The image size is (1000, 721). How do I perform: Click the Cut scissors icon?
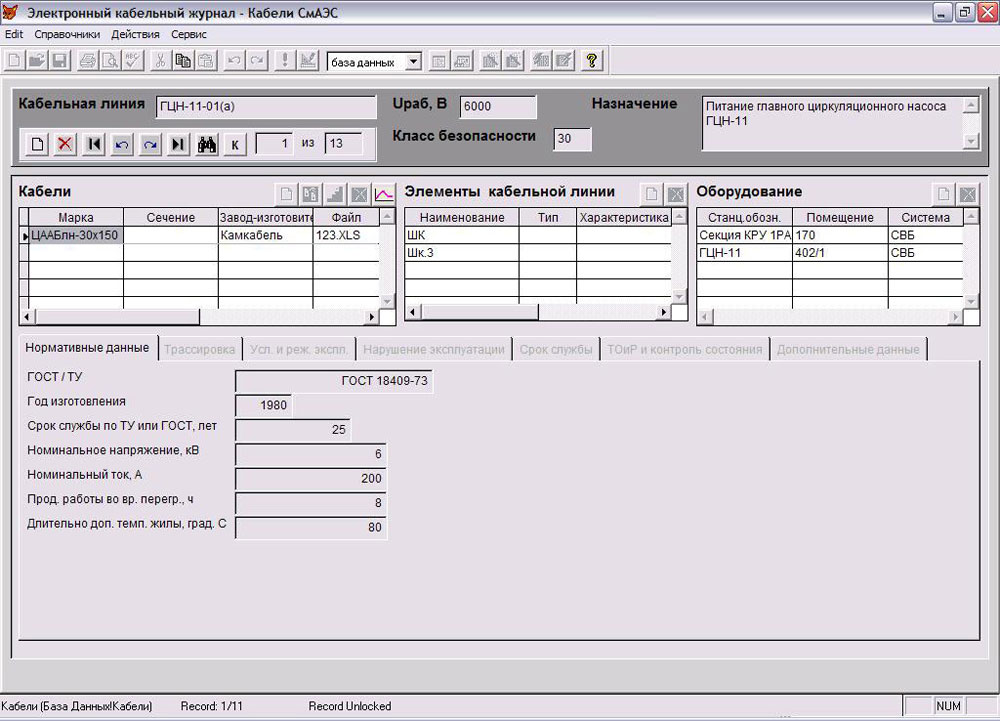160,61
